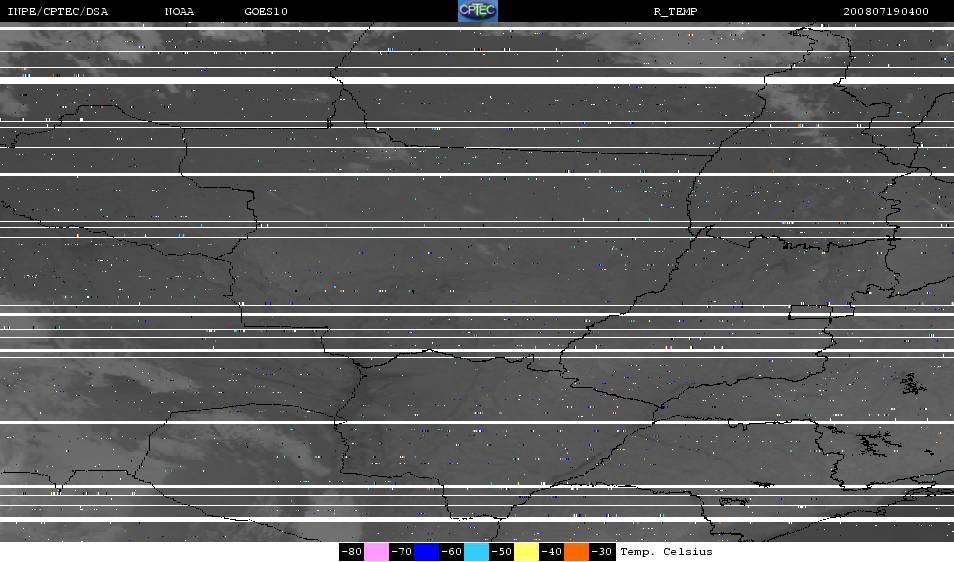Click the pink -80 color swatch
954x562 pixels.
point(376,552)
